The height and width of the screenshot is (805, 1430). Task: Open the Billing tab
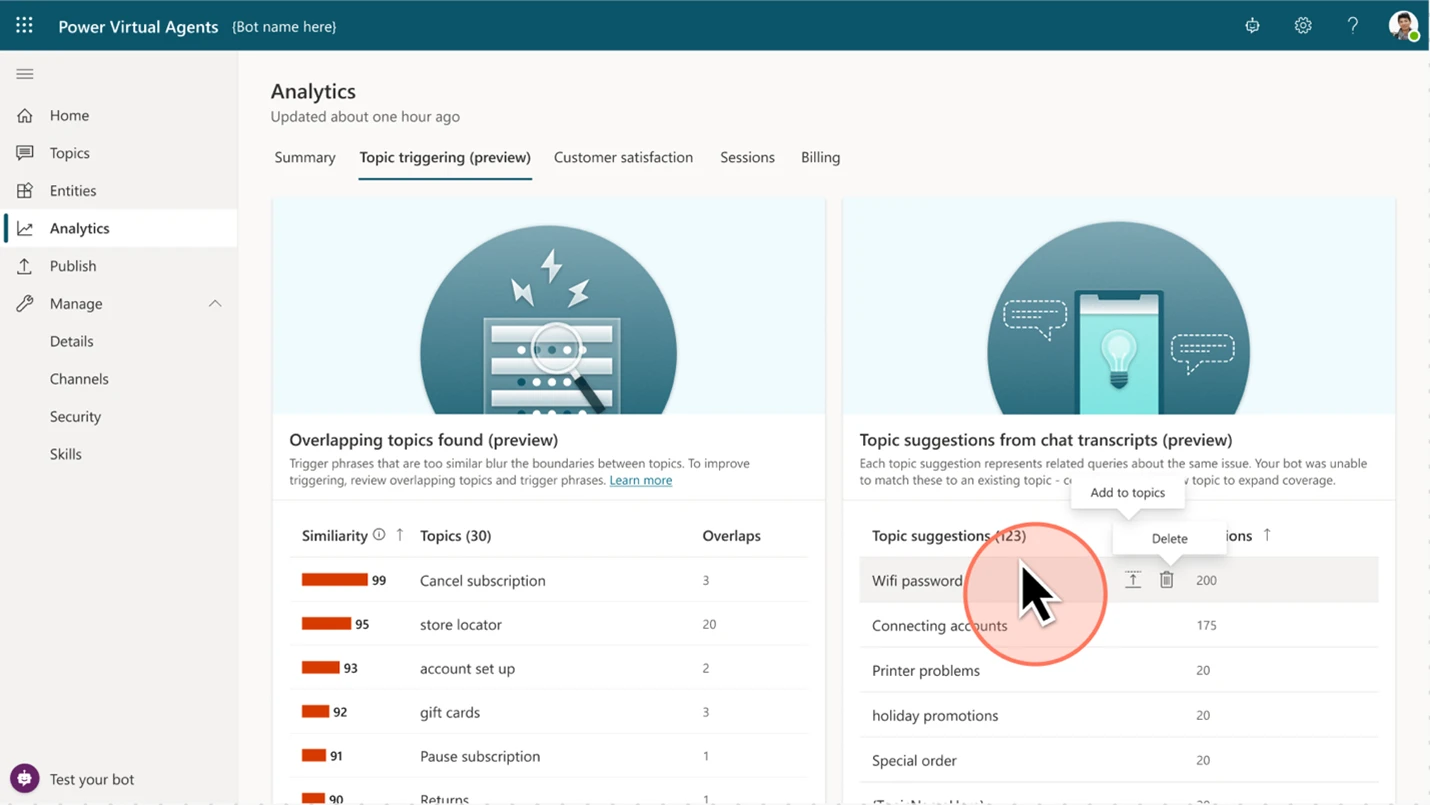point(820,157)
